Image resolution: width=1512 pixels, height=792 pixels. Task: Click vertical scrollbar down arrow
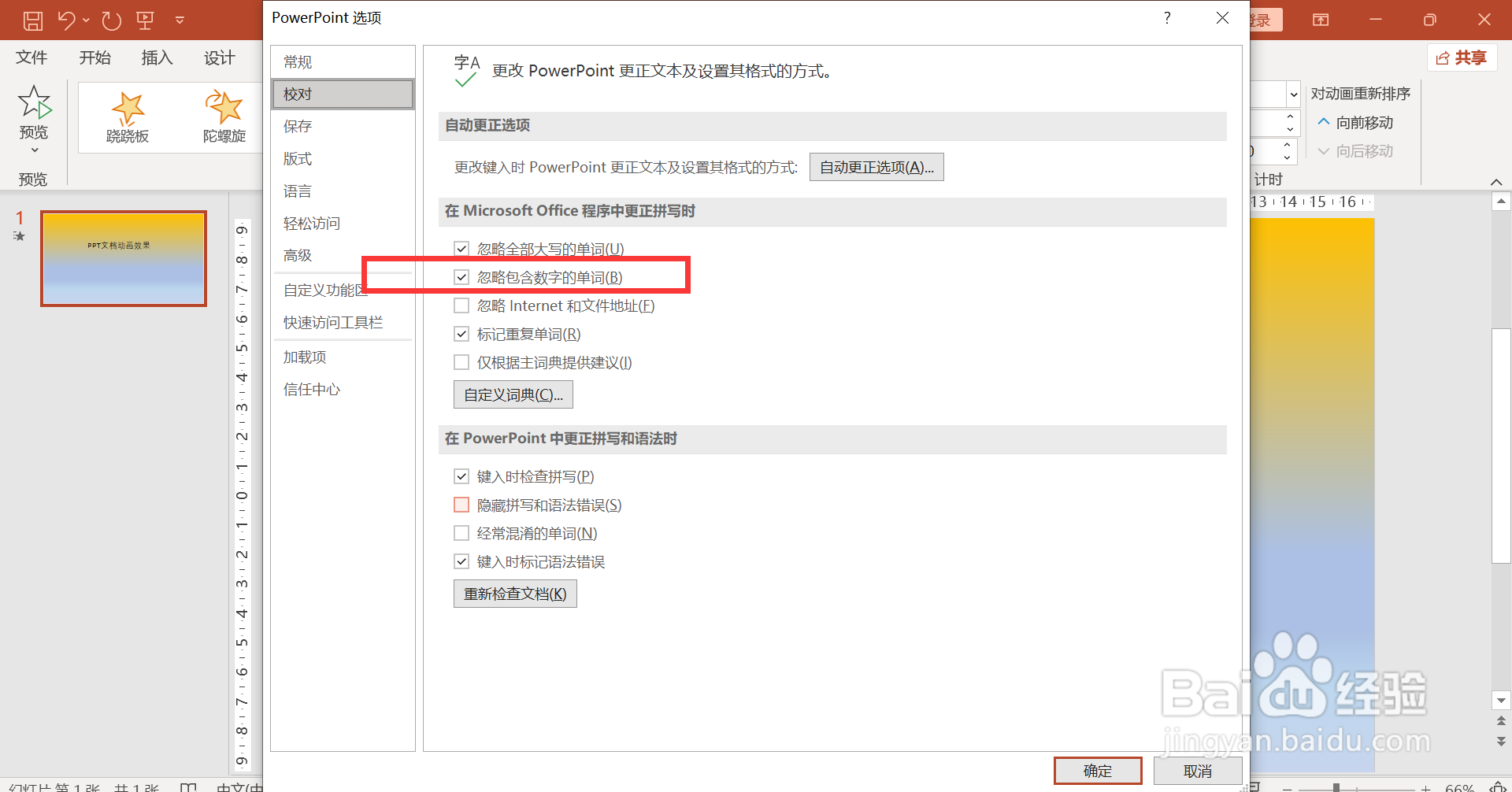pos(1501,700)
